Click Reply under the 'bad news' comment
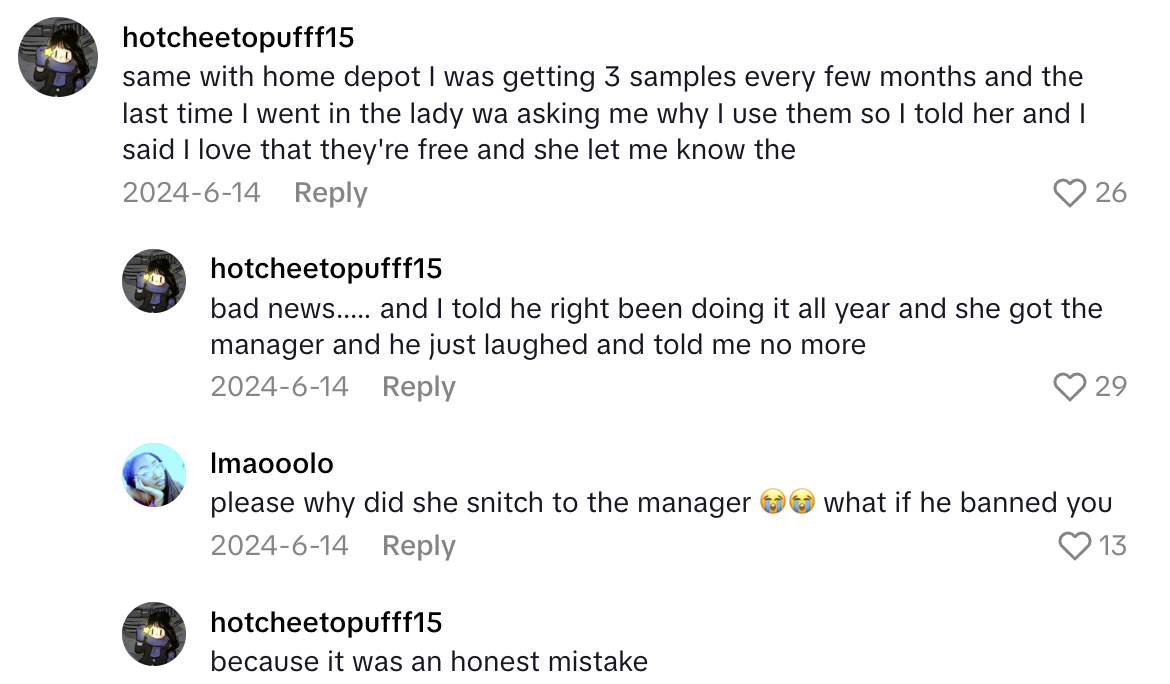 click(x=418, y=386)
